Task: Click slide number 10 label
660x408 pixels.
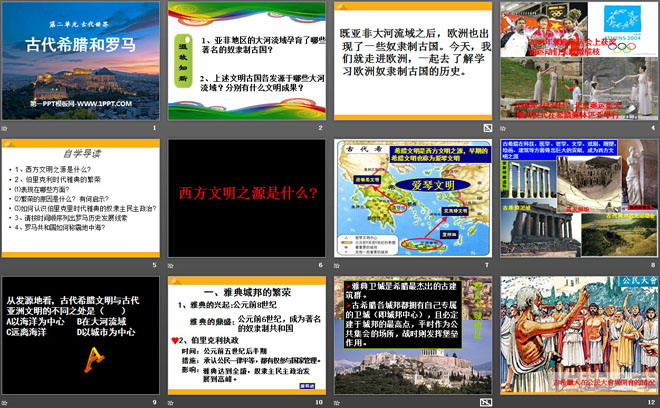Action: click(x=319, y=402)
